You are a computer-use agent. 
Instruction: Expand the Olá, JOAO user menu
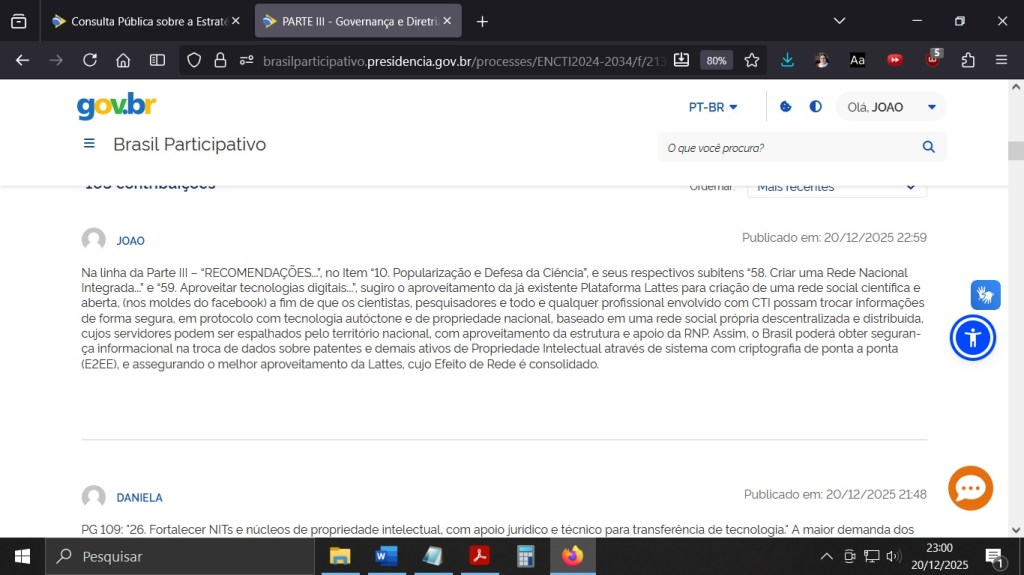891,107
